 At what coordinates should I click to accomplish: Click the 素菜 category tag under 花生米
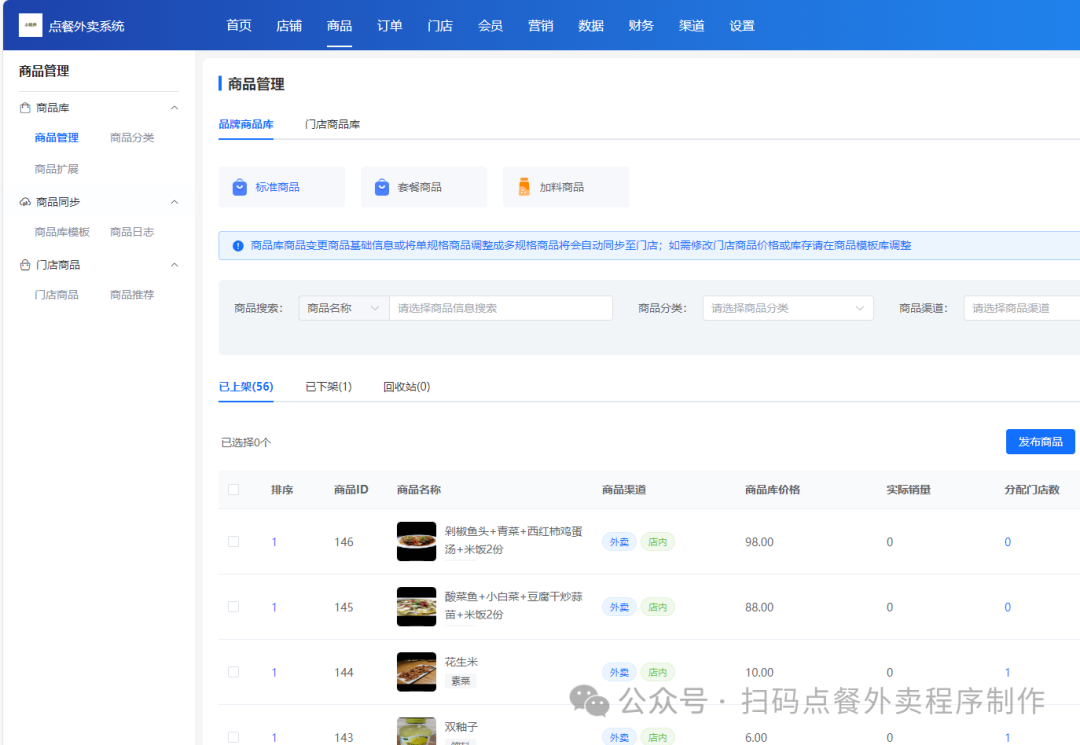pyautogui.click(x=461, y=681)
